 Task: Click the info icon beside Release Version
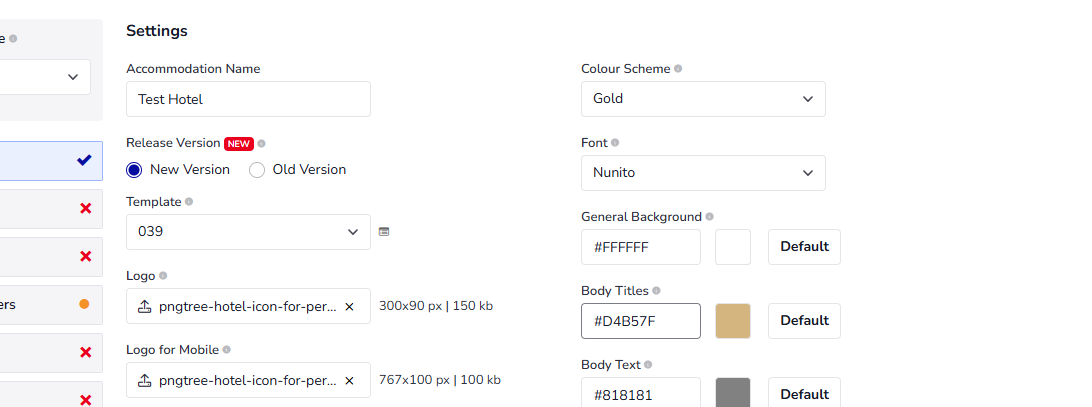click(x=262, y=144)
